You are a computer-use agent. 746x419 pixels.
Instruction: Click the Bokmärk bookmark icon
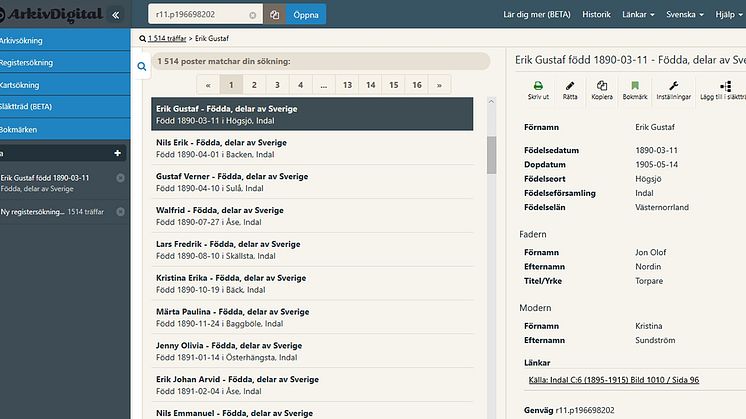point(635,90)
